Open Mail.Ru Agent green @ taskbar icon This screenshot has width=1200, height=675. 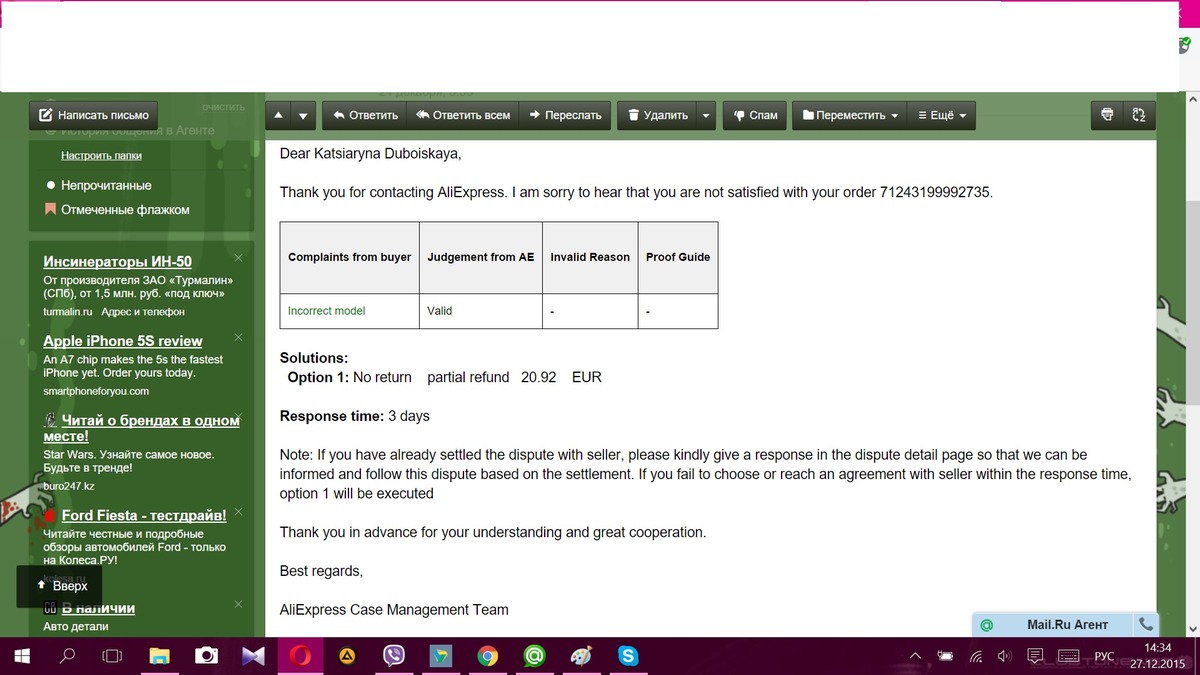click(x=534, y=656)
